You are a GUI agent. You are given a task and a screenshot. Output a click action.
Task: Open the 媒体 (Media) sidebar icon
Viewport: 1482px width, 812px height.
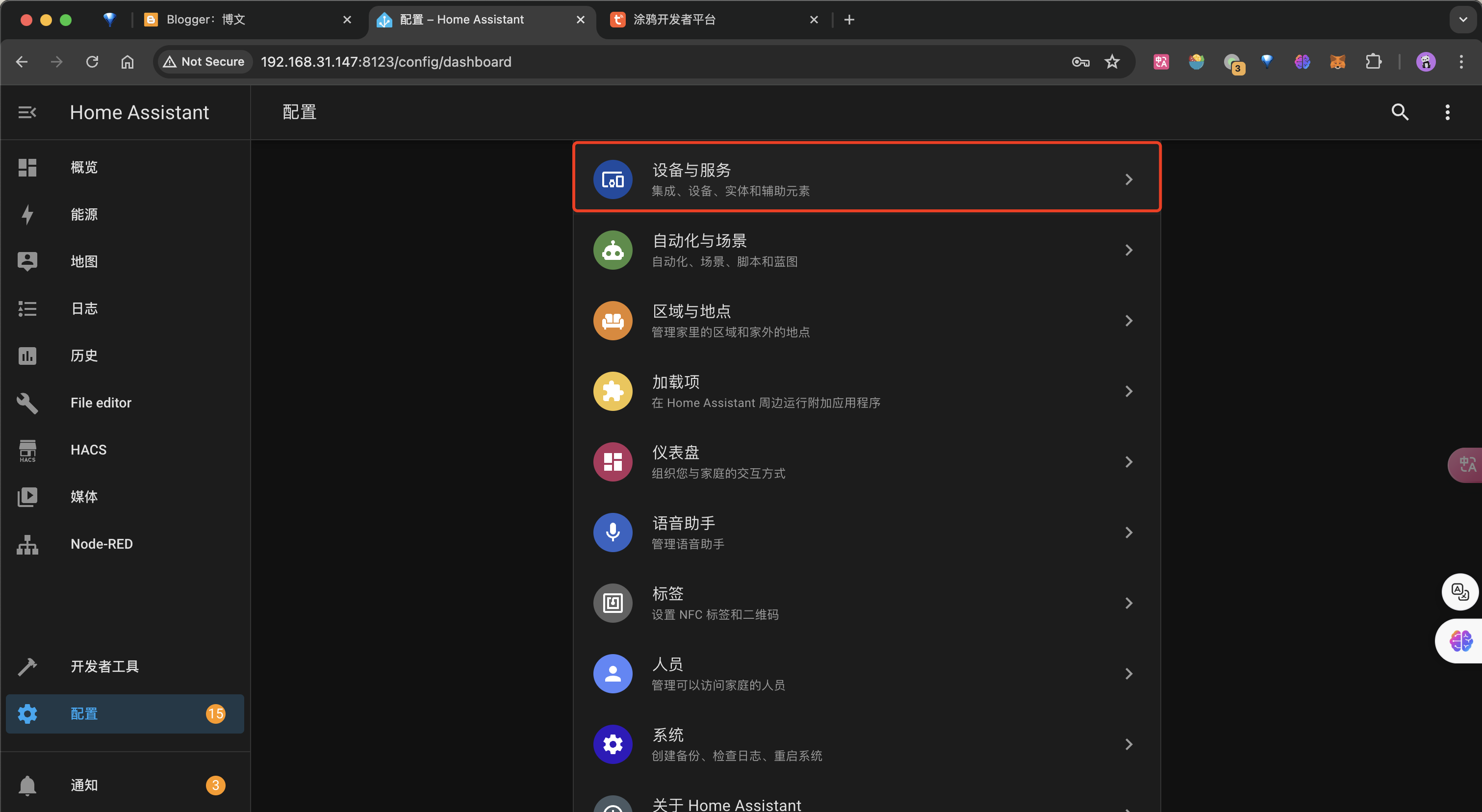(x=27, y=497)
